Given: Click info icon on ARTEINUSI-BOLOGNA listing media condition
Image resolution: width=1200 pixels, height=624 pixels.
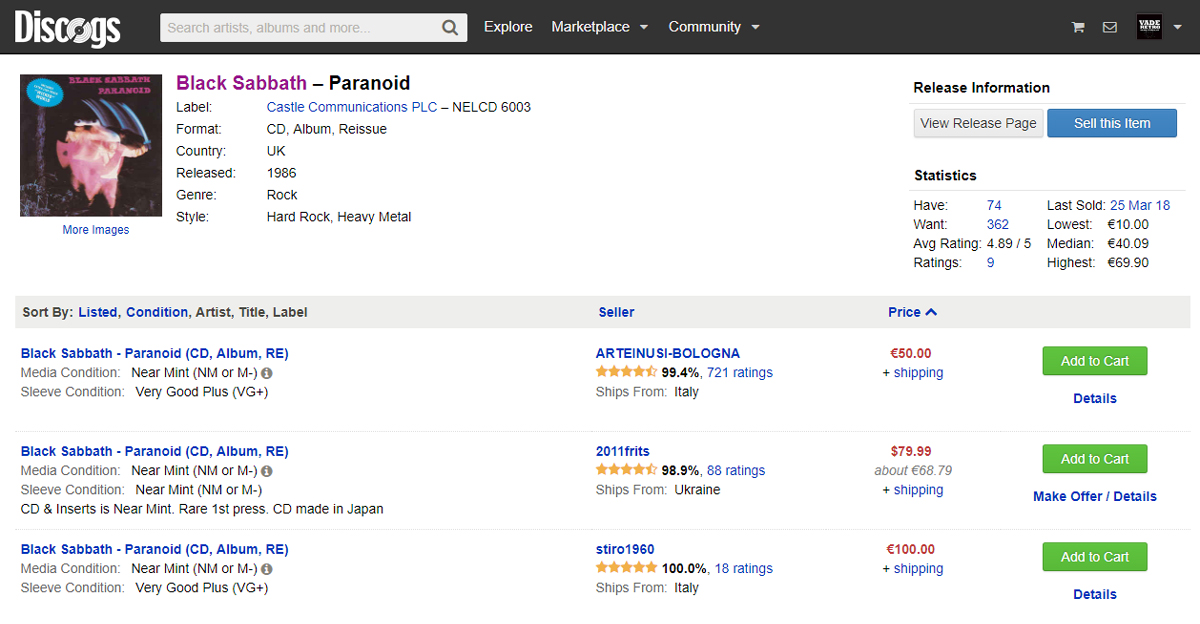Looking at the screenshot, I should (267, 373).
